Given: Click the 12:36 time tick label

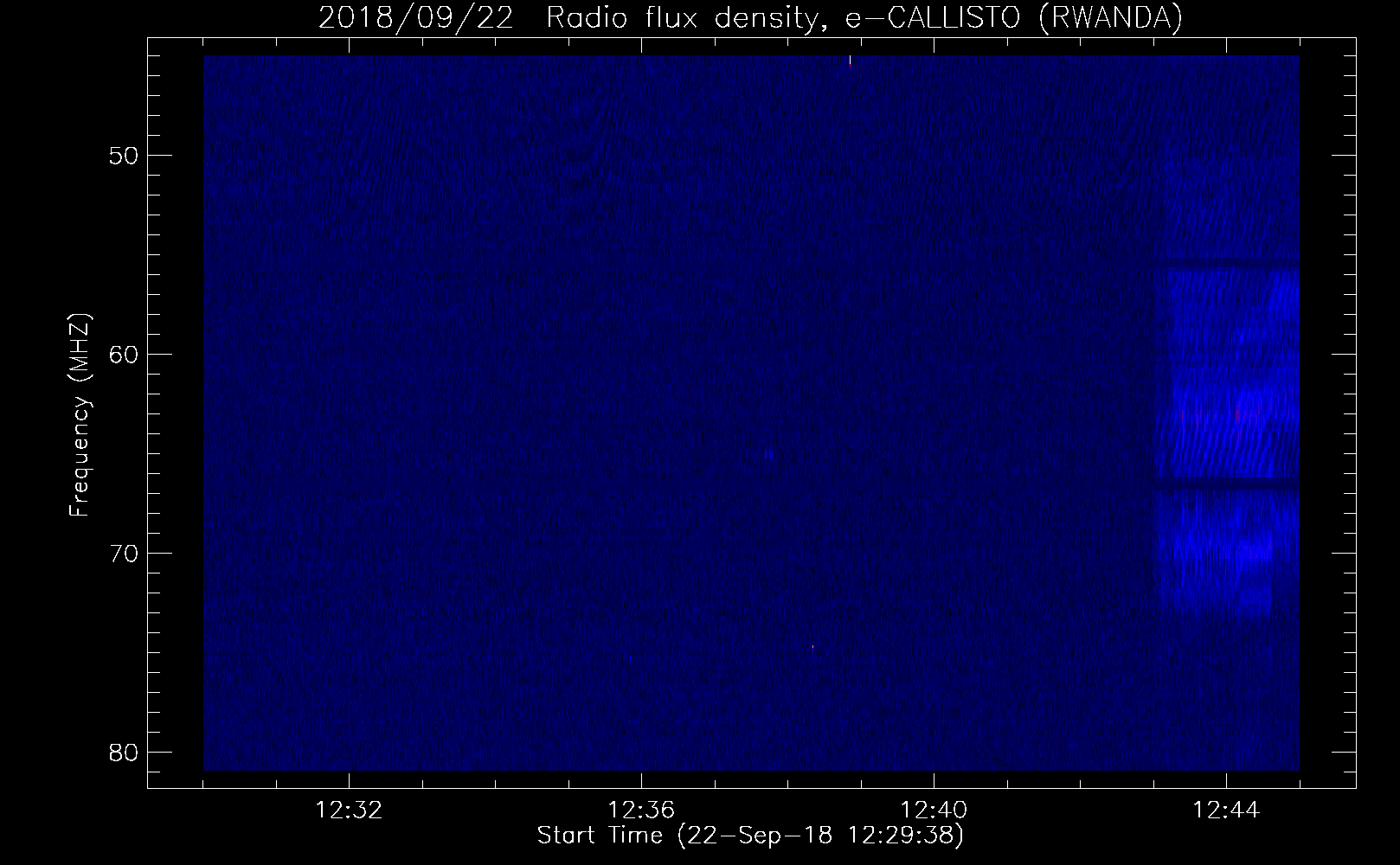Looking at the screenshot, I should pyautogui.click(x=641, y=811).
